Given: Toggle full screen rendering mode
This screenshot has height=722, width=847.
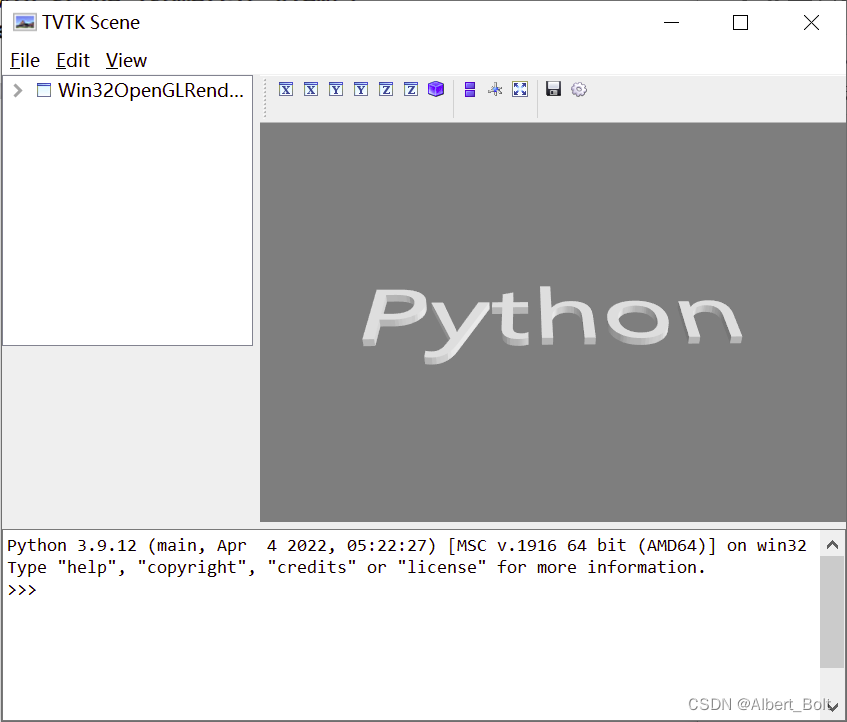Looking at the screenshot, I should click(x=519, y=89).
